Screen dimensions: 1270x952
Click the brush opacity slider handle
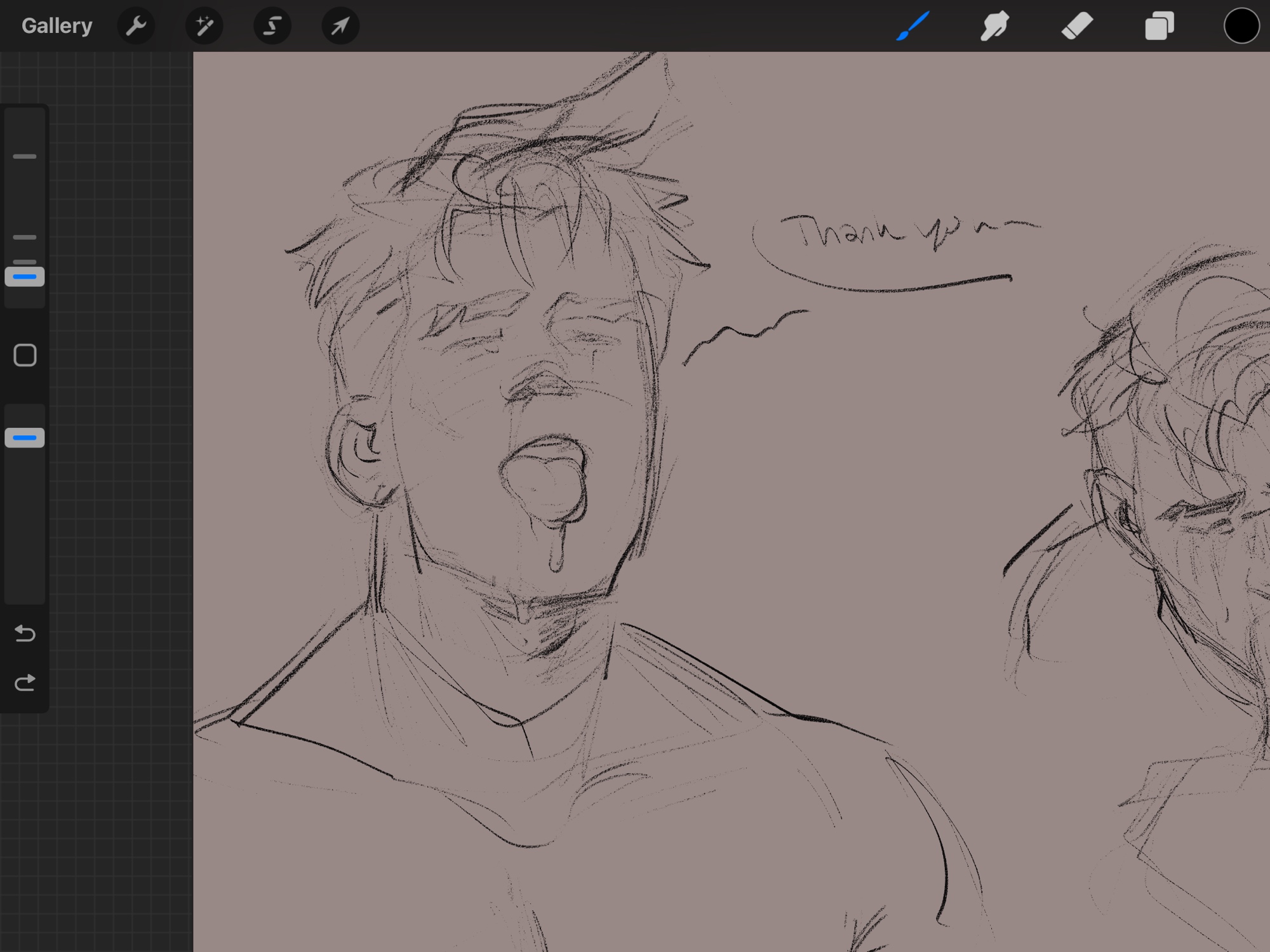tap(25, 438)
